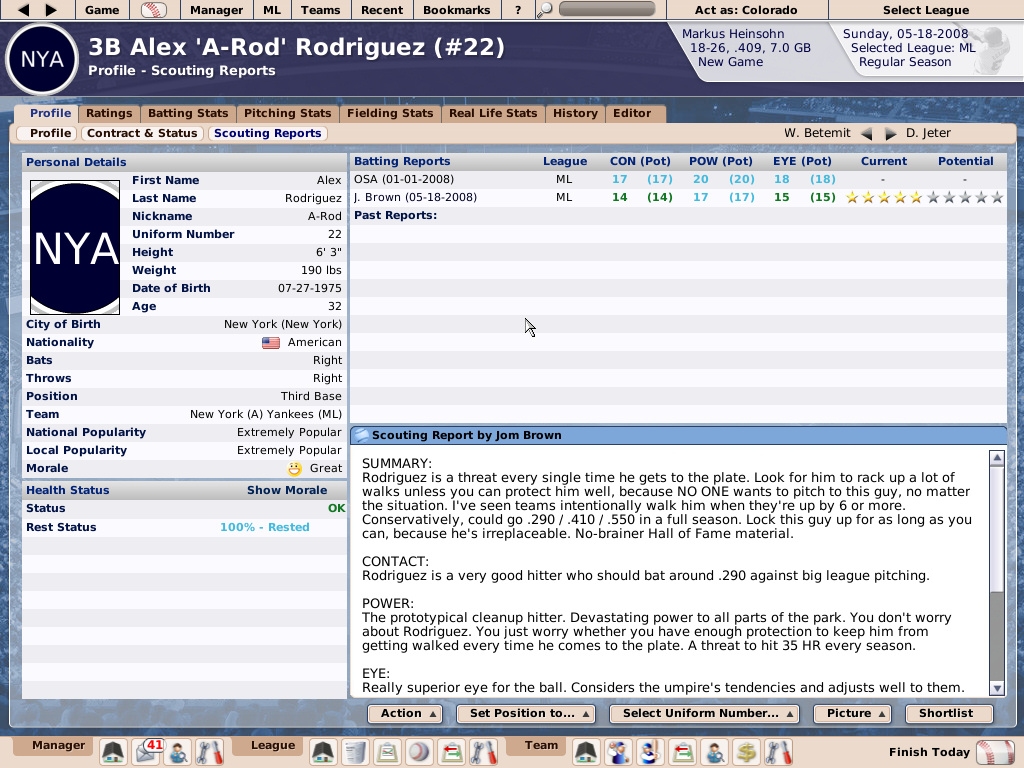Open the manager person-search icon
The image size is (1024, 768).
point(178,752)
